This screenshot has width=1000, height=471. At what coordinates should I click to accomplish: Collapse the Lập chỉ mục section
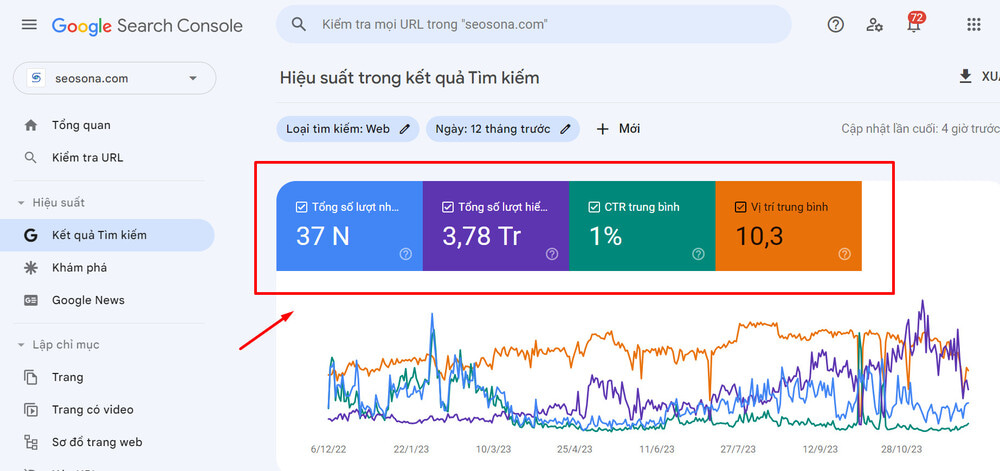[x=57, y=345]
